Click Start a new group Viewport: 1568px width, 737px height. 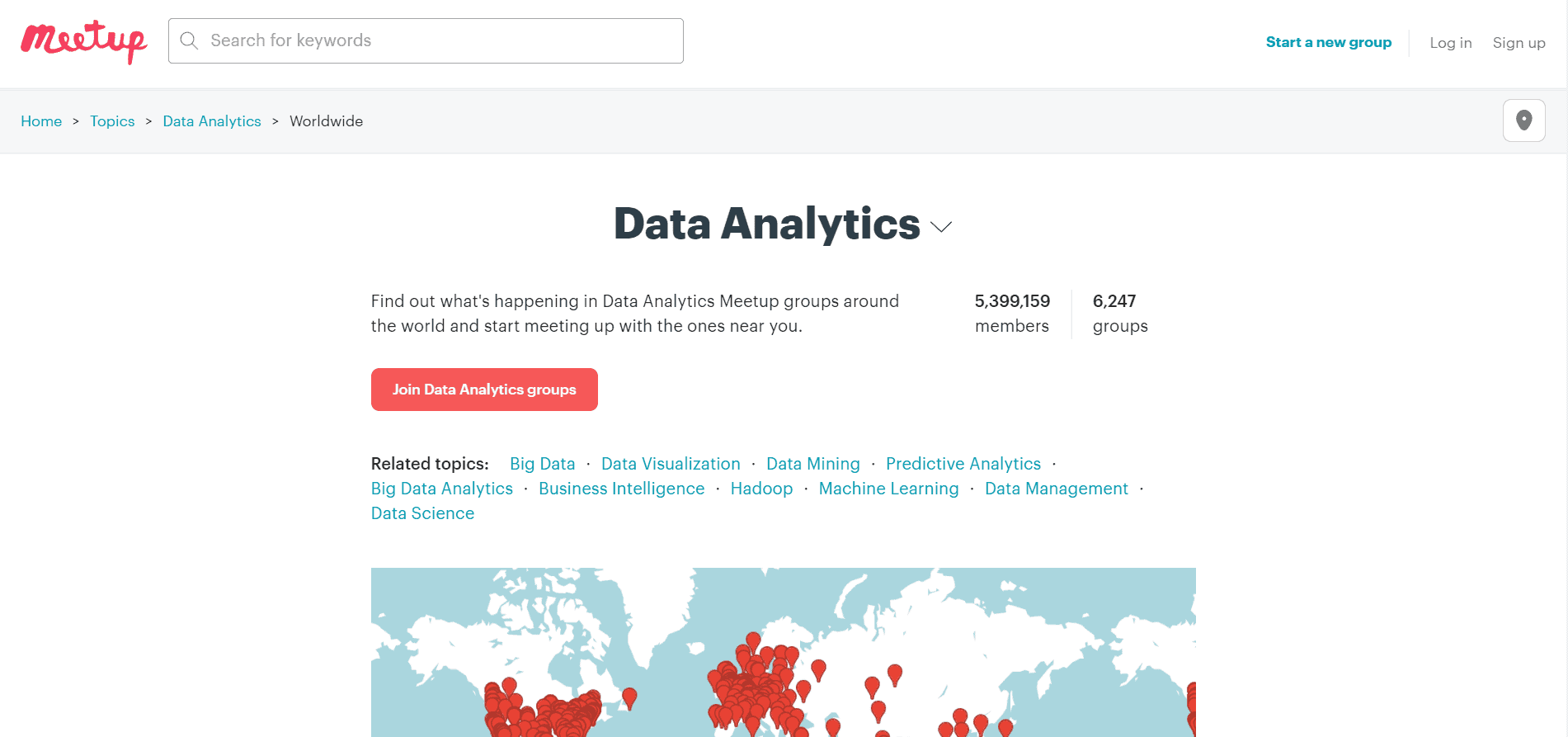(x=1329, y=42)
